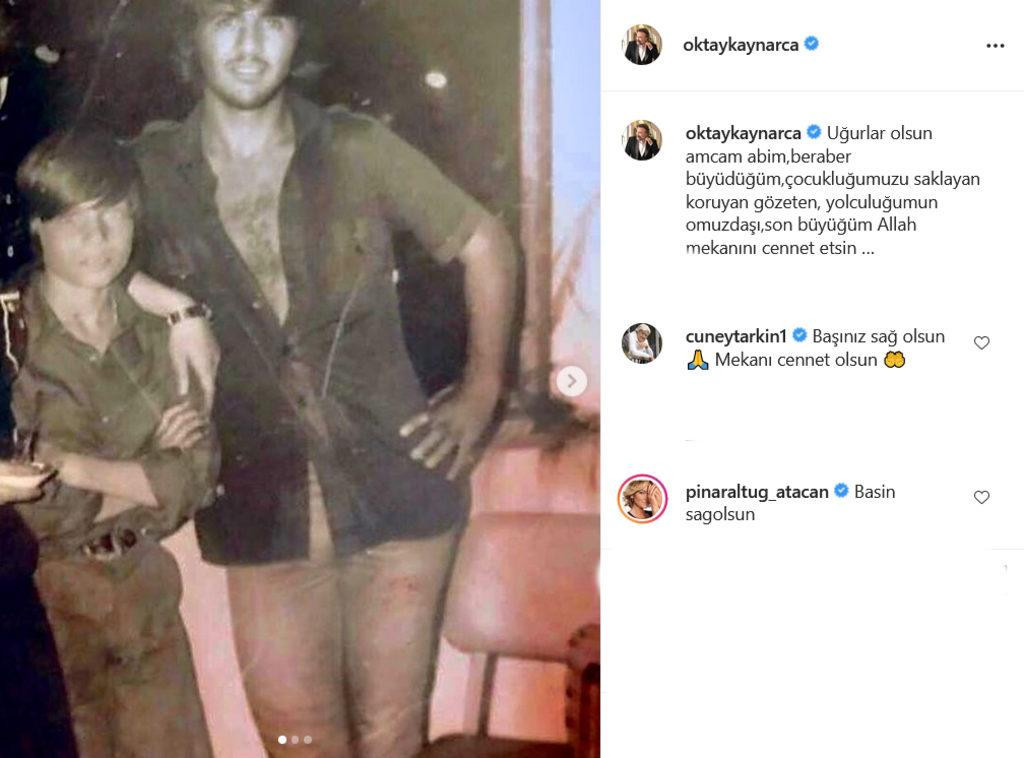
Task: Open oktaykaynarca username in caption
Action: (743, 133)
